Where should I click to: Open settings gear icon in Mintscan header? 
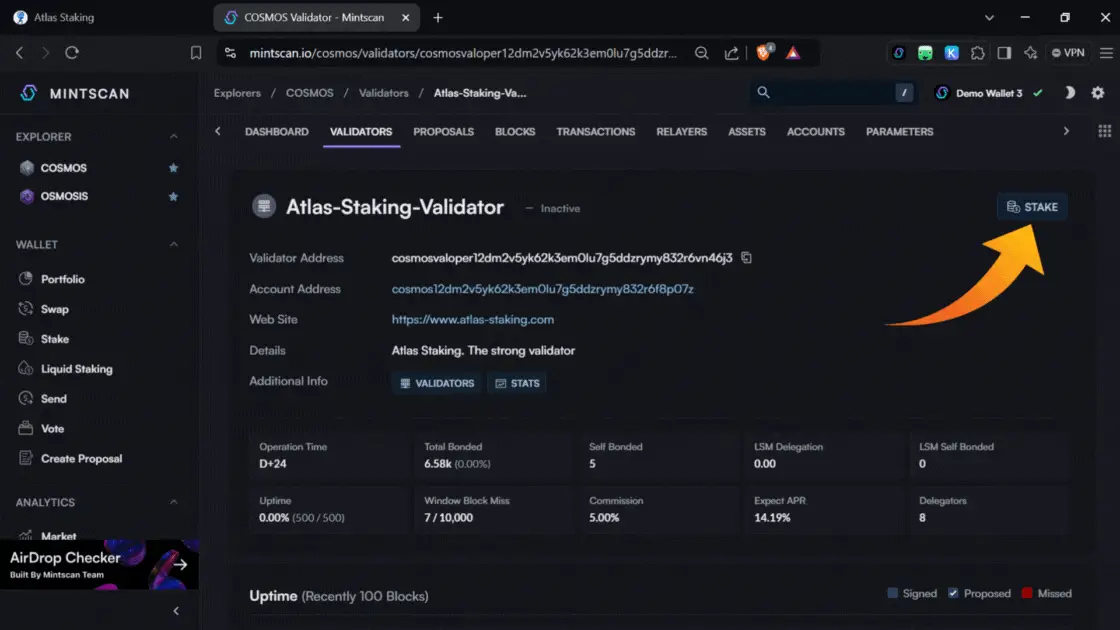pos(1098,93)
